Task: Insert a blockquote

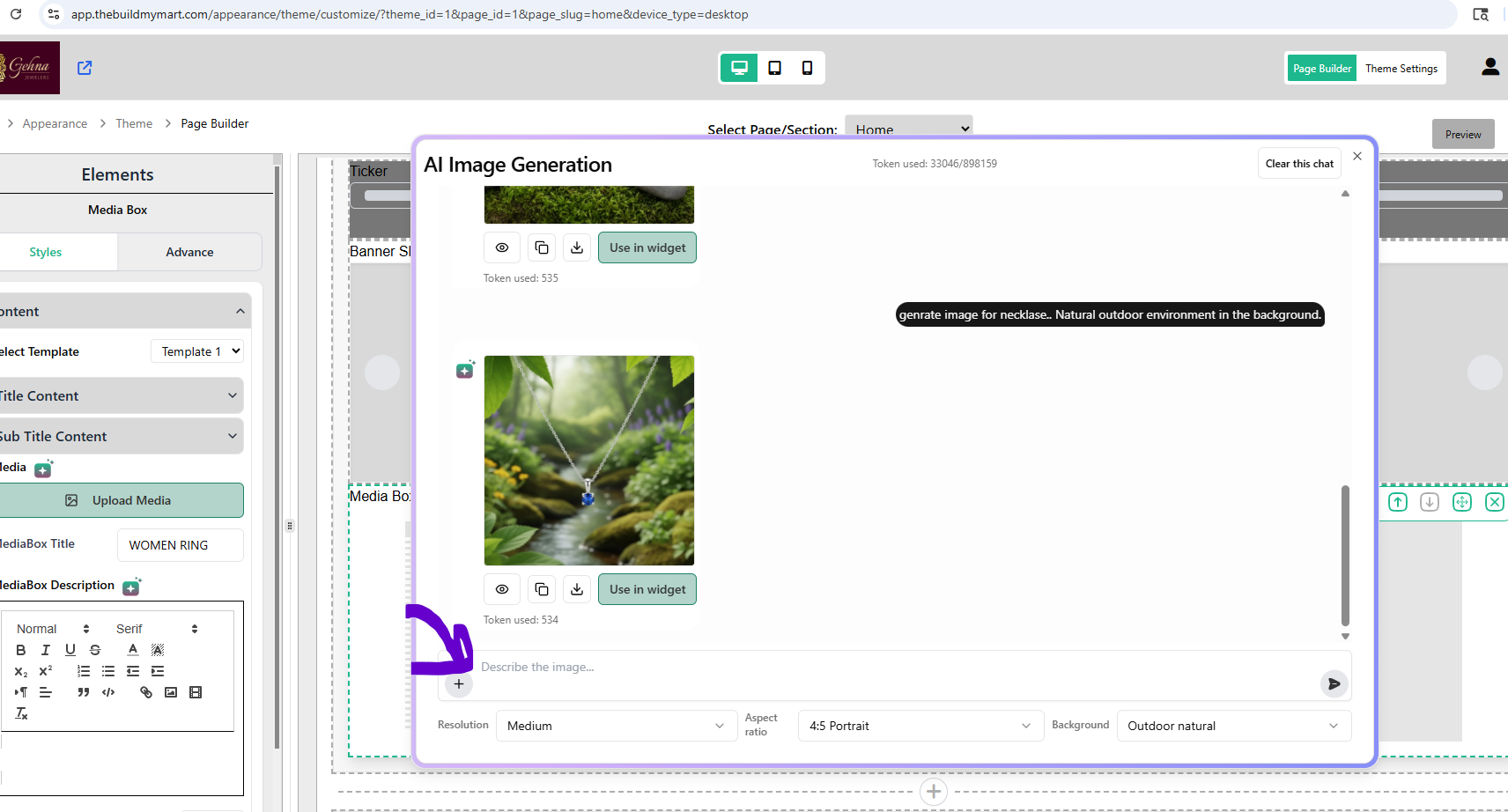Action: (84, 692)
